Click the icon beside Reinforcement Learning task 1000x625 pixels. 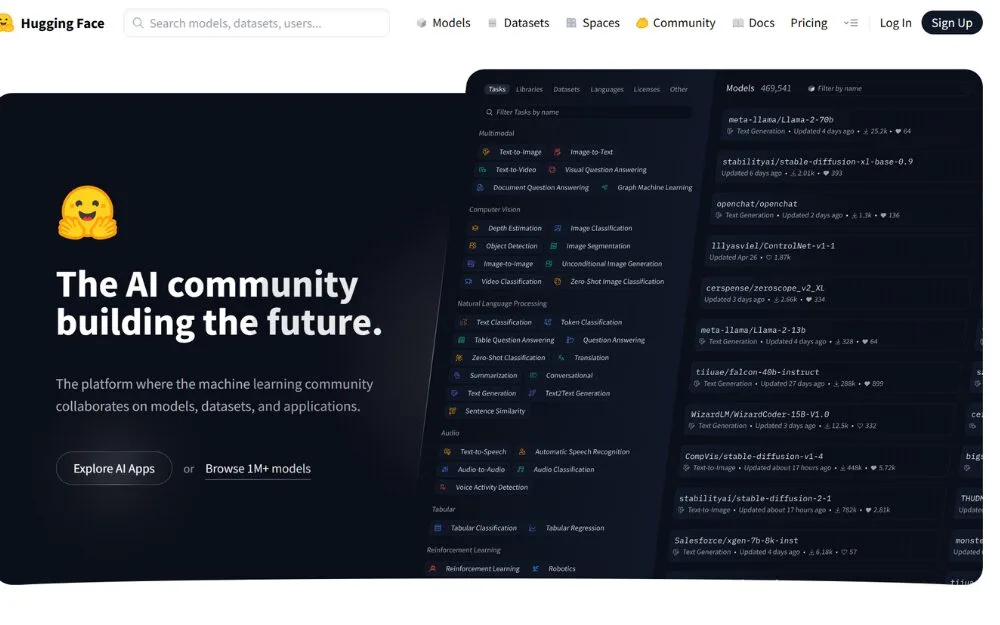pos(433,568)
